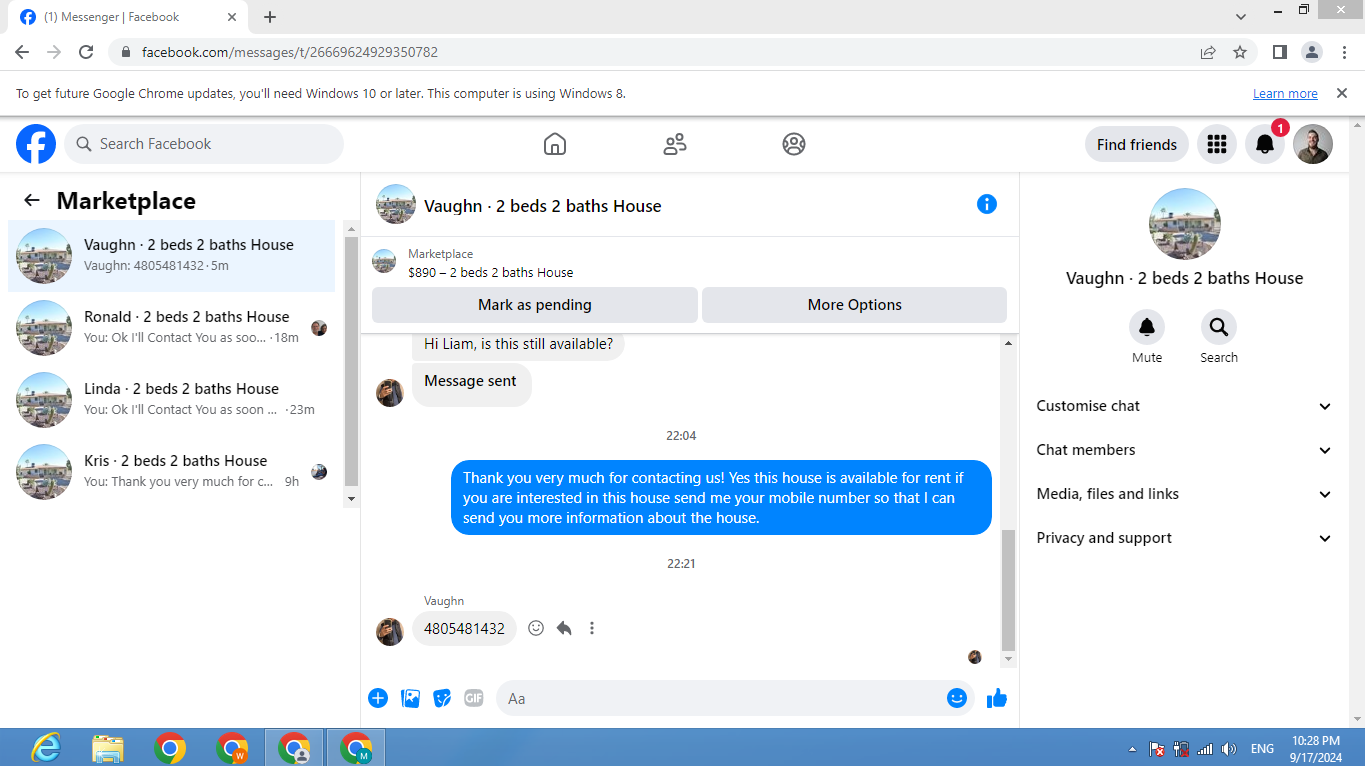Click the conversation list scrollbar
This screenshot has height=766, width=1365.
[351, 362]
